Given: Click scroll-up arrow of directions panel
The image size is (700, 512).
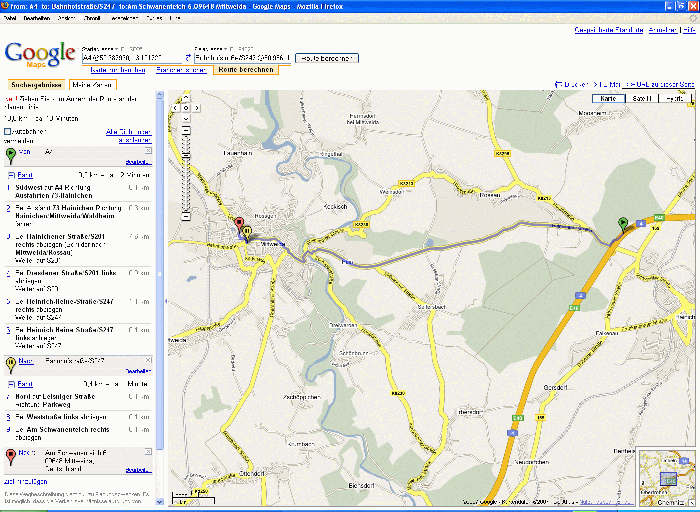Looking at the screenshot, I should pyautogui.click(x=159, y=95).
